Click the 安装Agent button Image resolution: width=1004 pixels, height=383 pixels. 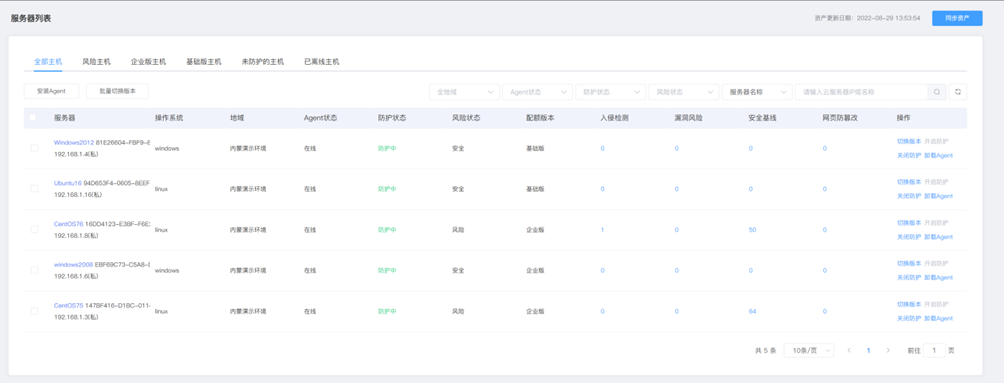(51, 91)
